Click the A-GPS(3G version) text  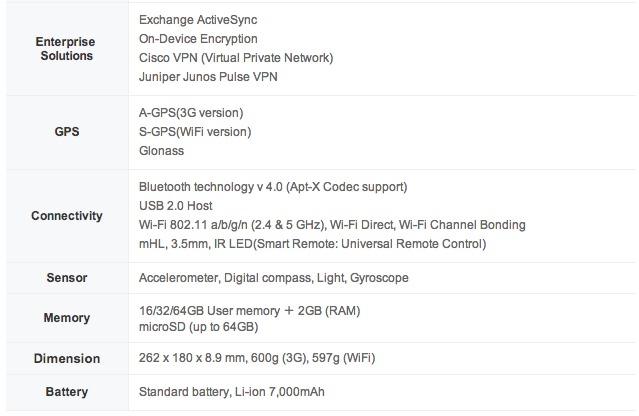[x=191, y=112]
